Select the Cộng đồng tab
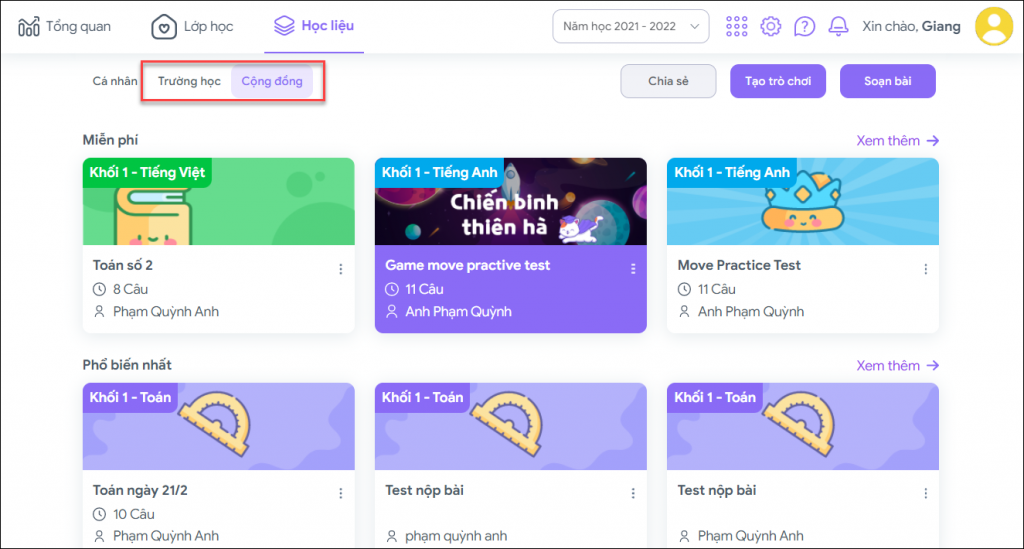1024x549 pixels. tap(272, 81)
